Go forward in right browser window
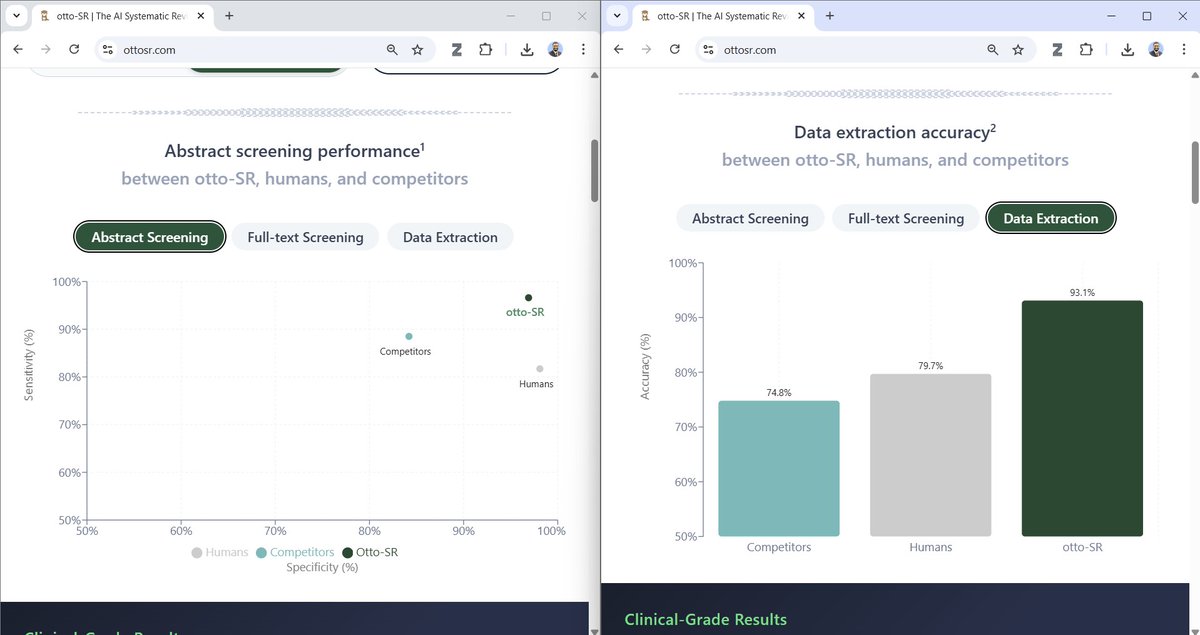Screen dimensions: 1200x635 (x=646, y=50)
